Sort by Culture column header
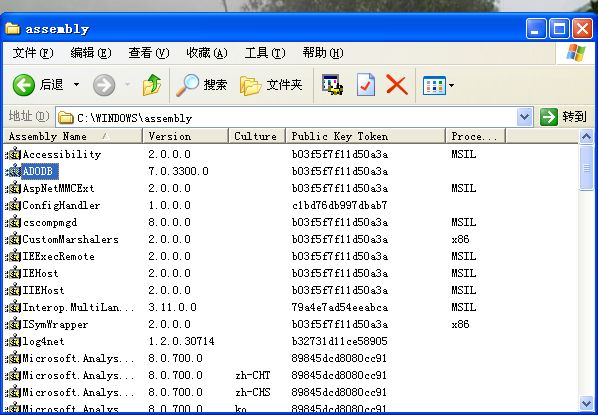Image resolution: width=598 pixels, height=415 pixels. pos(257,136)
